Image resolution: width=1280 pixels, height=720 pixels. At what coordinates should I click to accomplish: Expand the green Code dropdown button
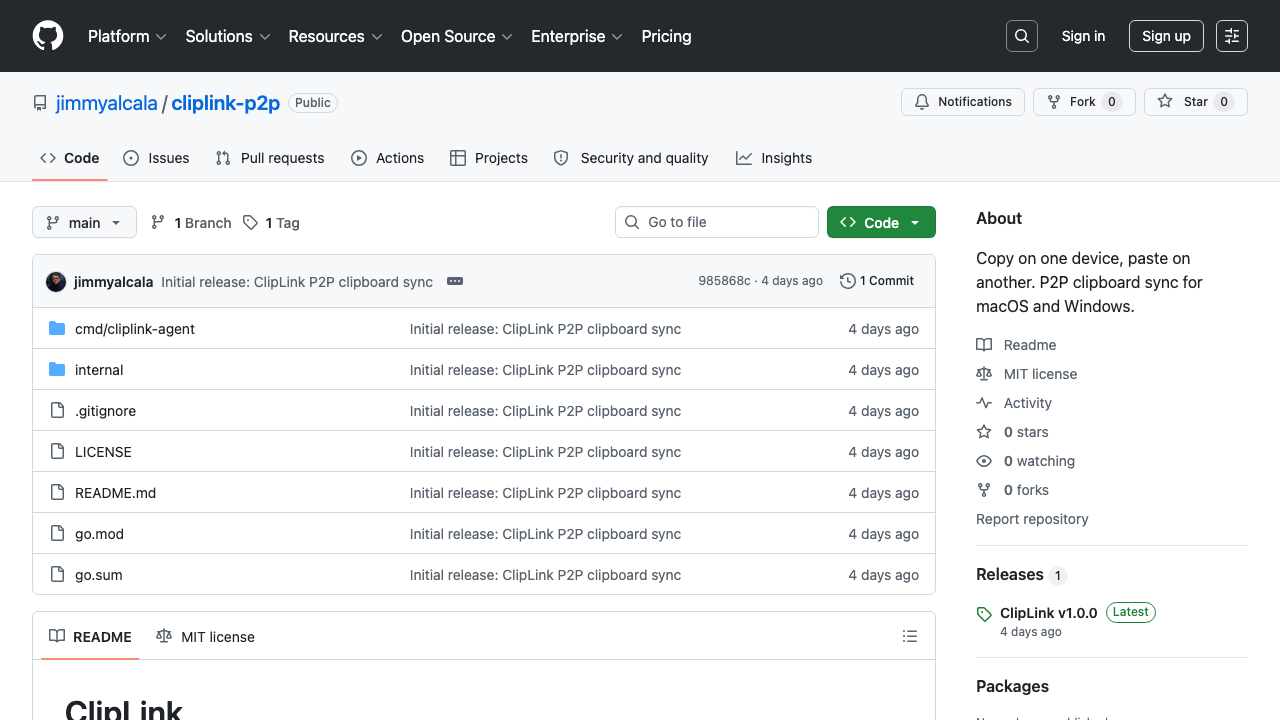[881, 222]
